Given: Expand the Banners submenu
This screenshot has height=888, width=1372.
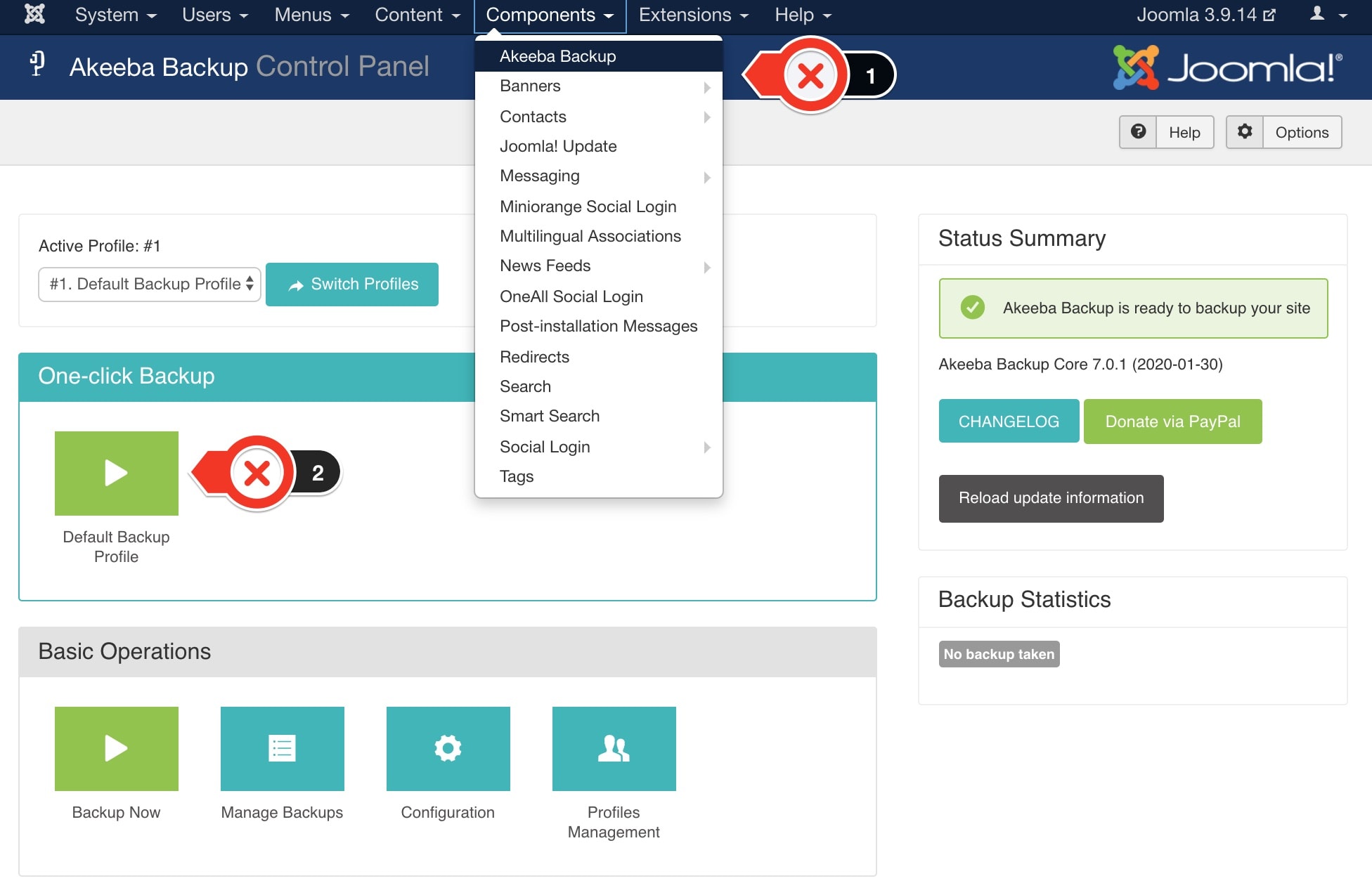Looking at the screenshot, I should tap(599, 86).
